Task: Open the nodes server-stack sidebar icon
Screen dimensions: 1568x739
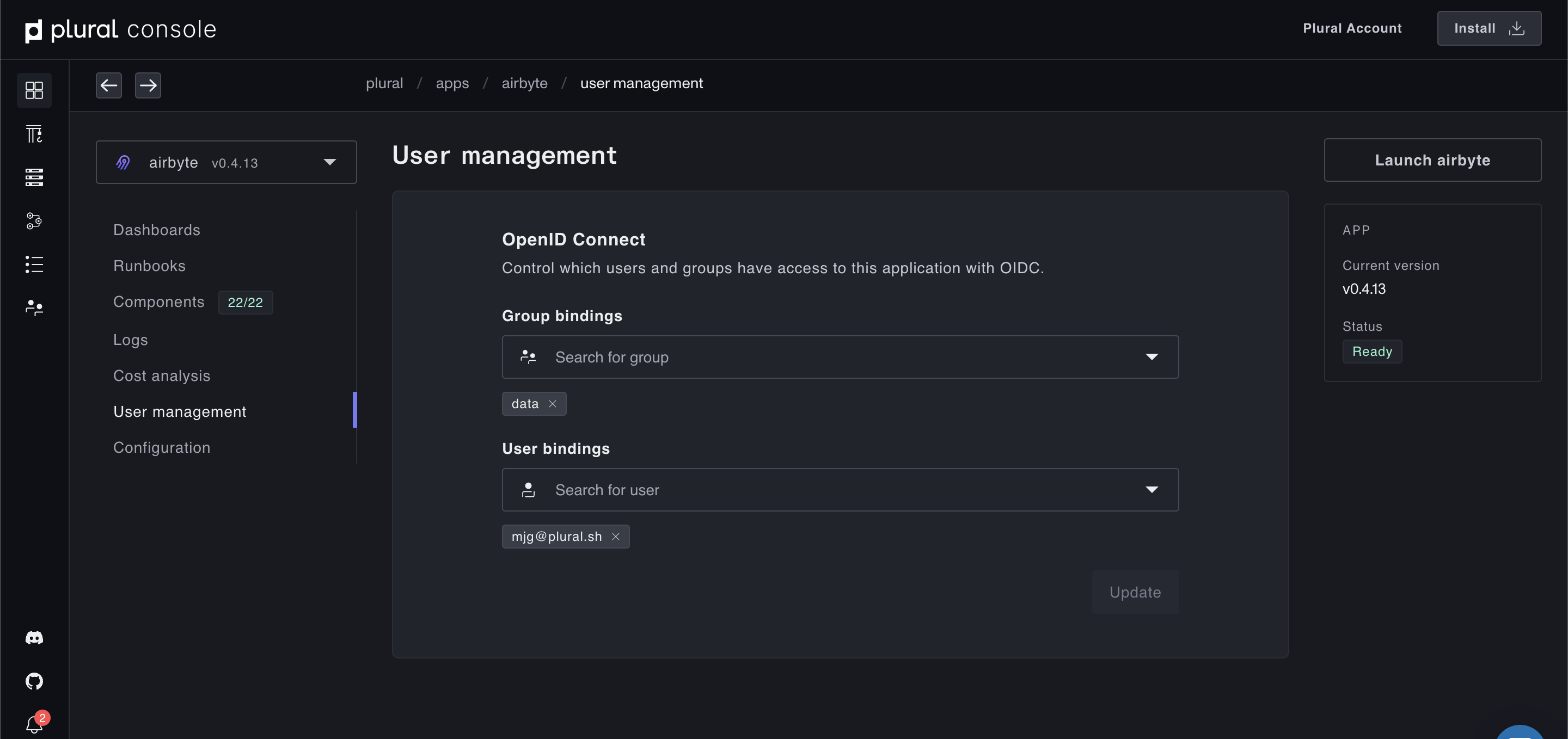Action: point(34,177)
